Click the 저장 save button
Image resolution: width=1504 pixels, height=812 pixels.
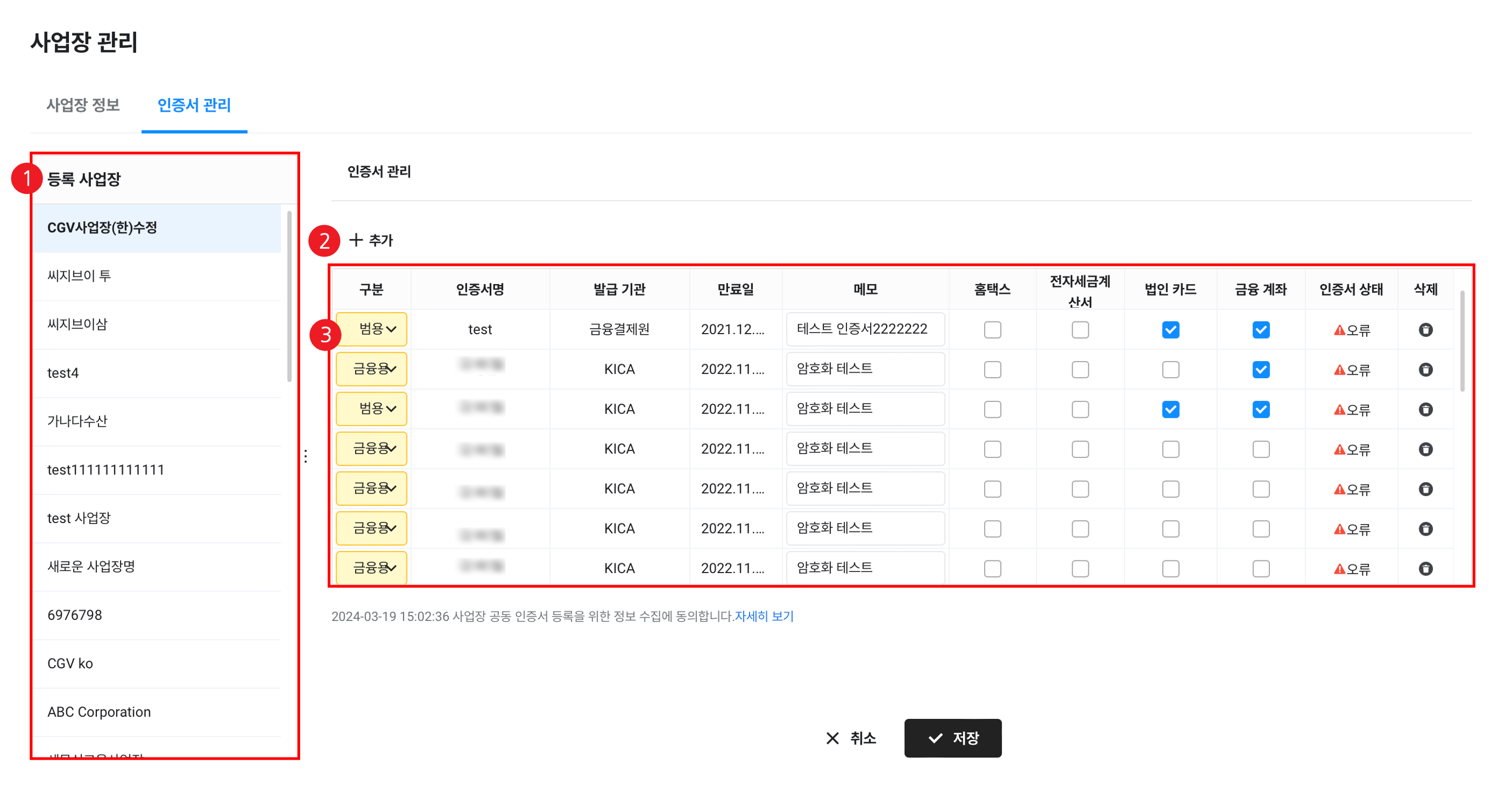point(952,738)
